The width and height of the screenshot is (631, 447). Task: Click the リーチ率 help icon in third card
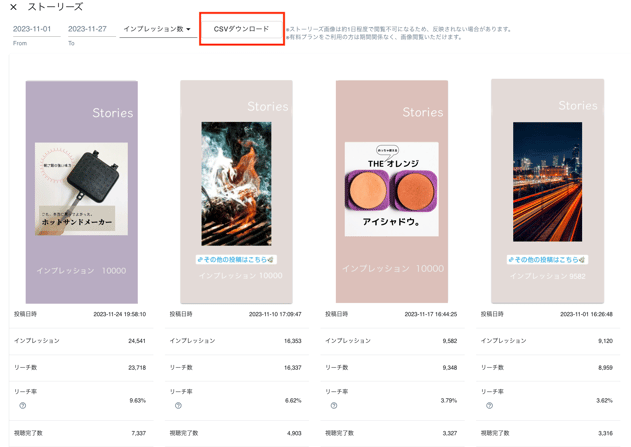tap(334, 405)
